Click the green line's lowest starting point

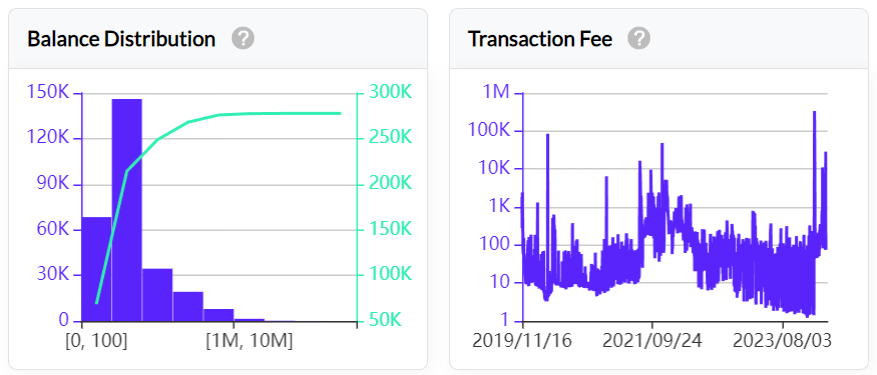pyautogui.click(x=96, y=303)
